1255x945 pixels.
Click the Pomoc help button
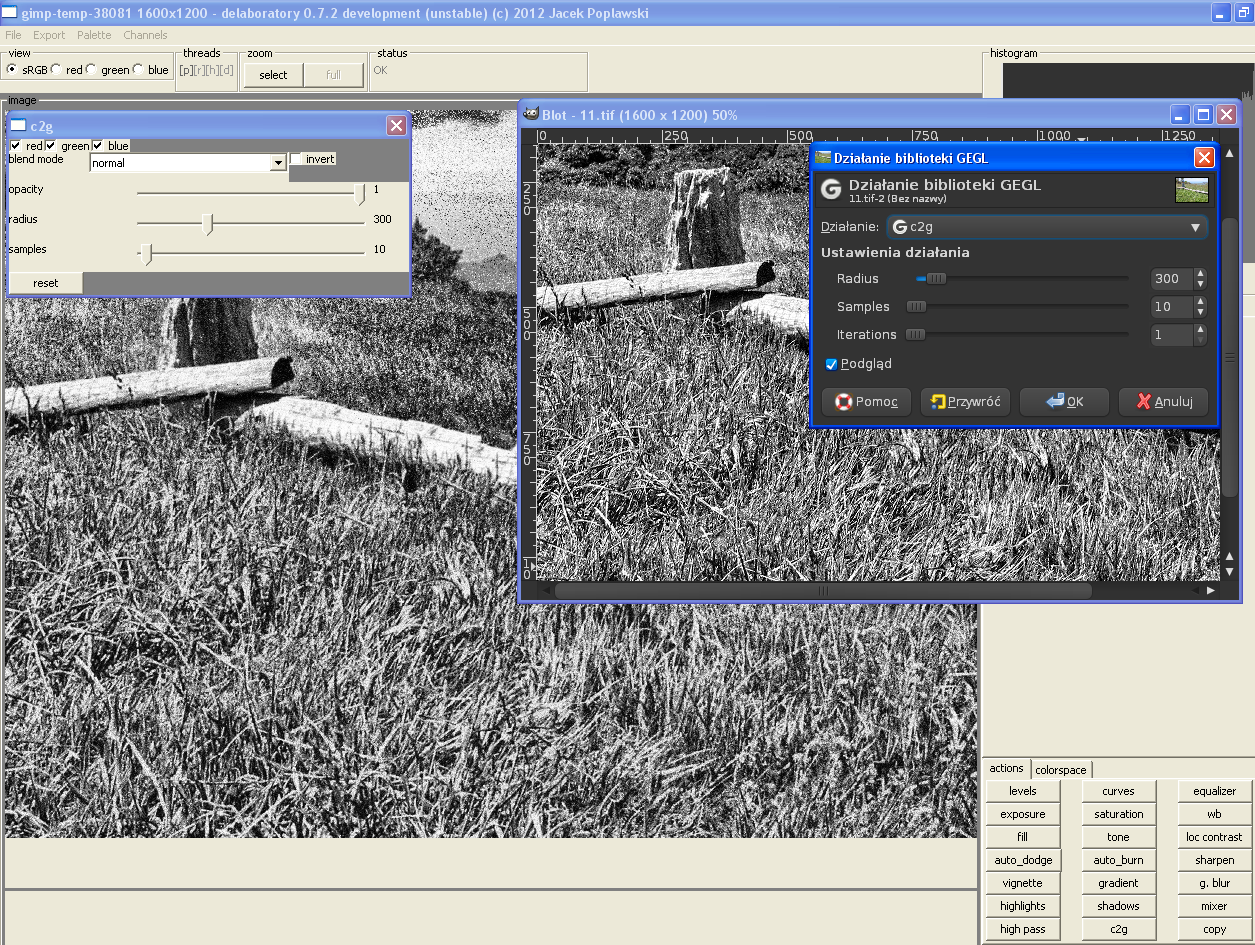[866, 402]
